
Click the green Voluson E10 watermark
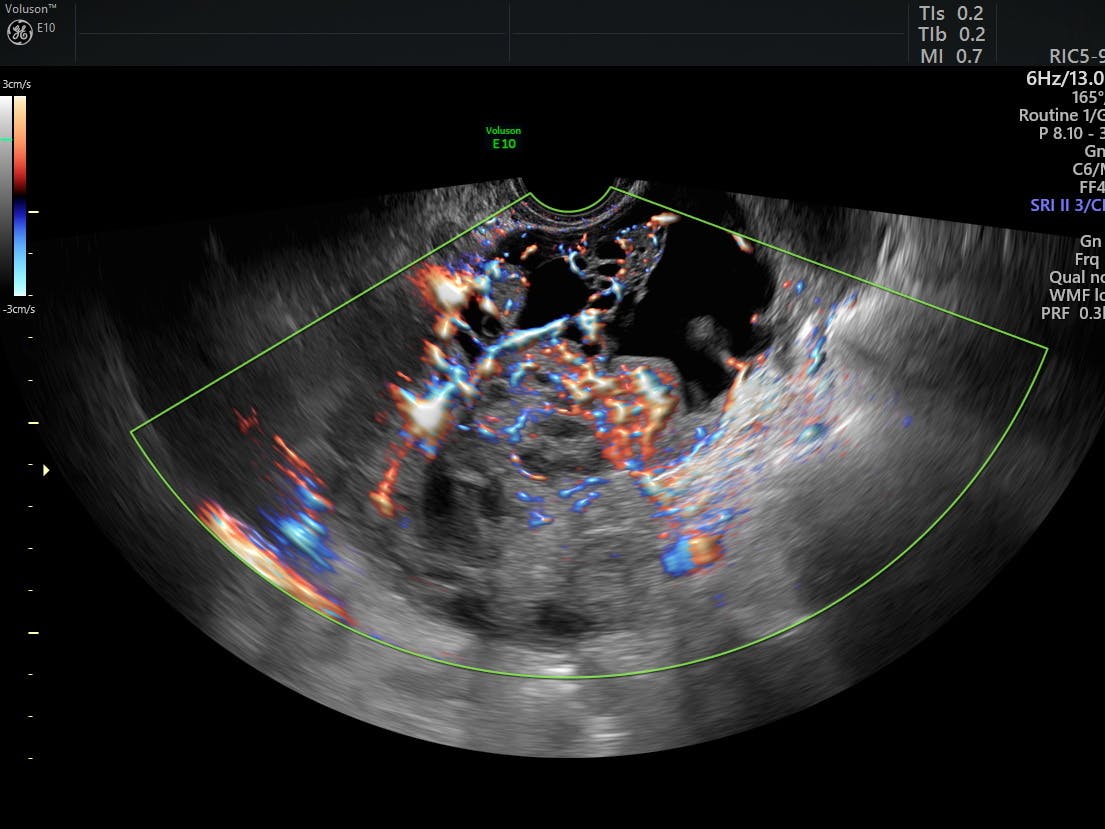(503, 138)
